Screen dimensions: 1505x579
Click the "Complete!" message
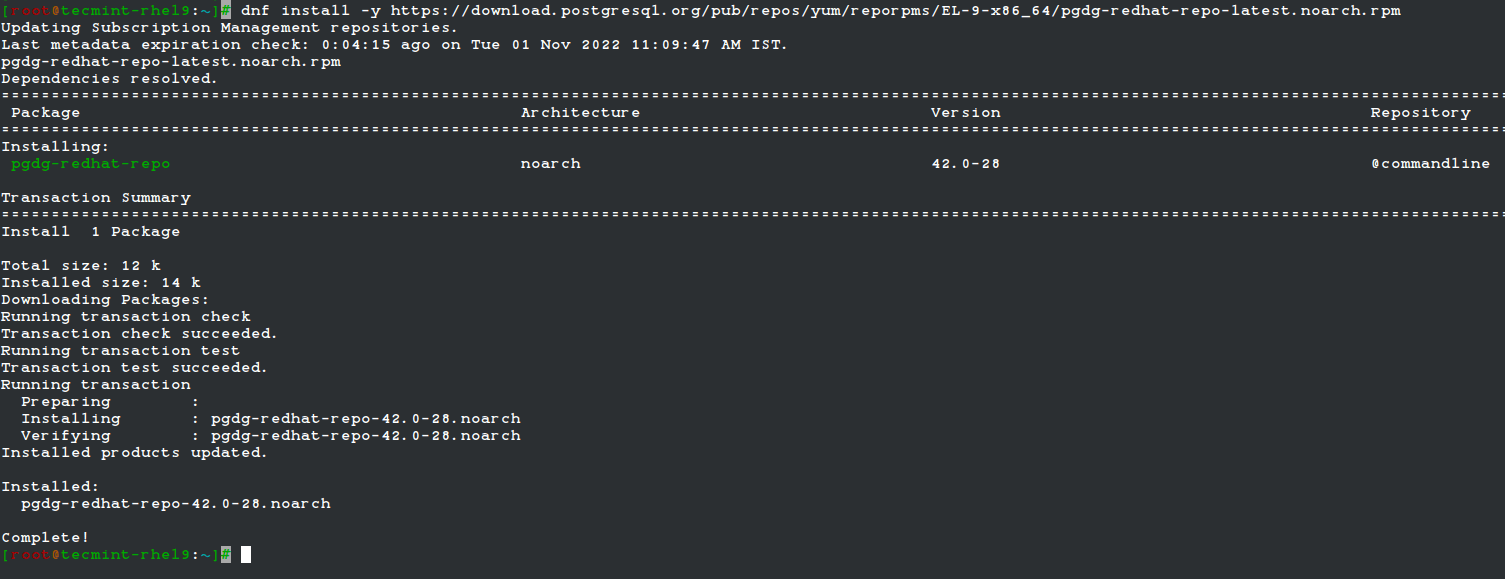[x=46, y=538]
